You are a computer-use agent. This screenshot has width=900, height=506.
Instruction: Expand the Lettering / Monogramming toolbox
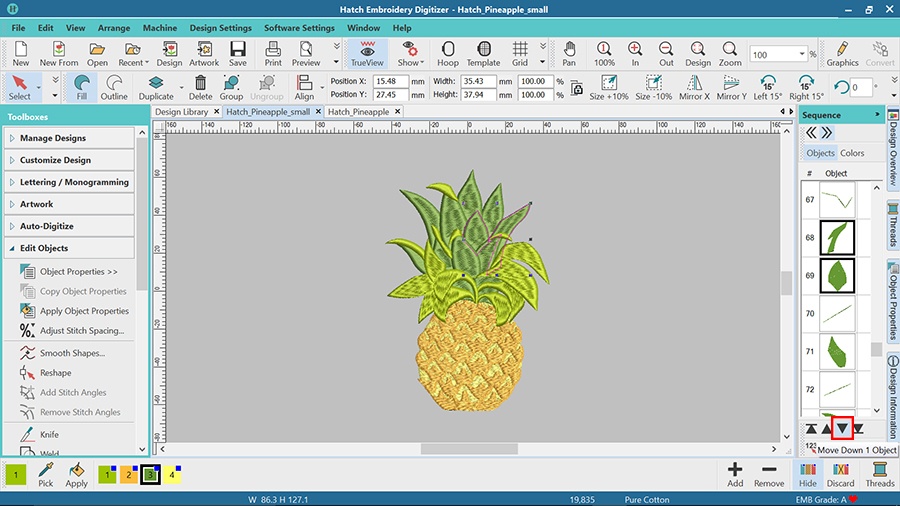[74, 182]
